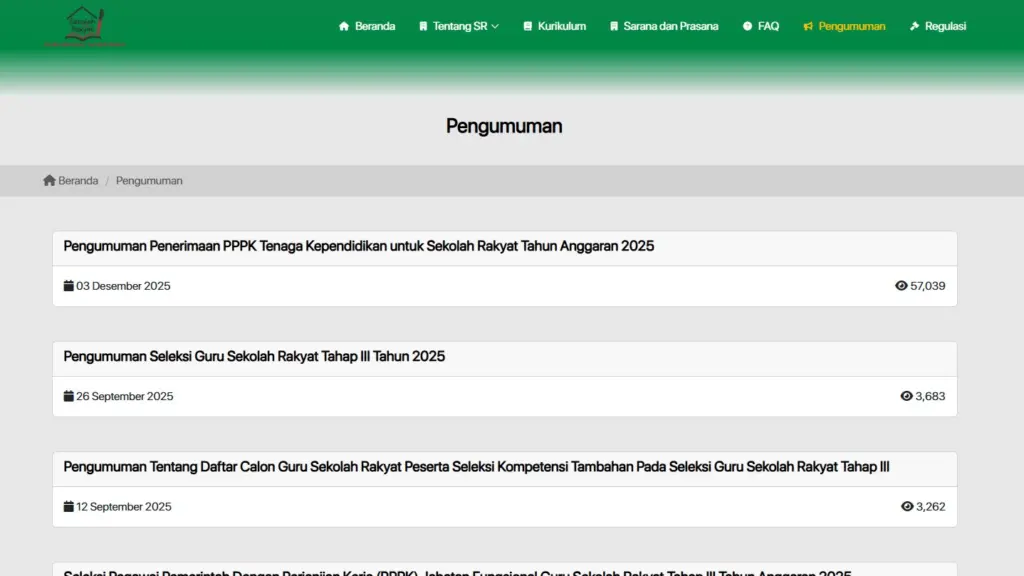This screenshot has height=576, width=1024.
Task: Click the eye icon showing 57,039 views
Action: tap(903, 285)
